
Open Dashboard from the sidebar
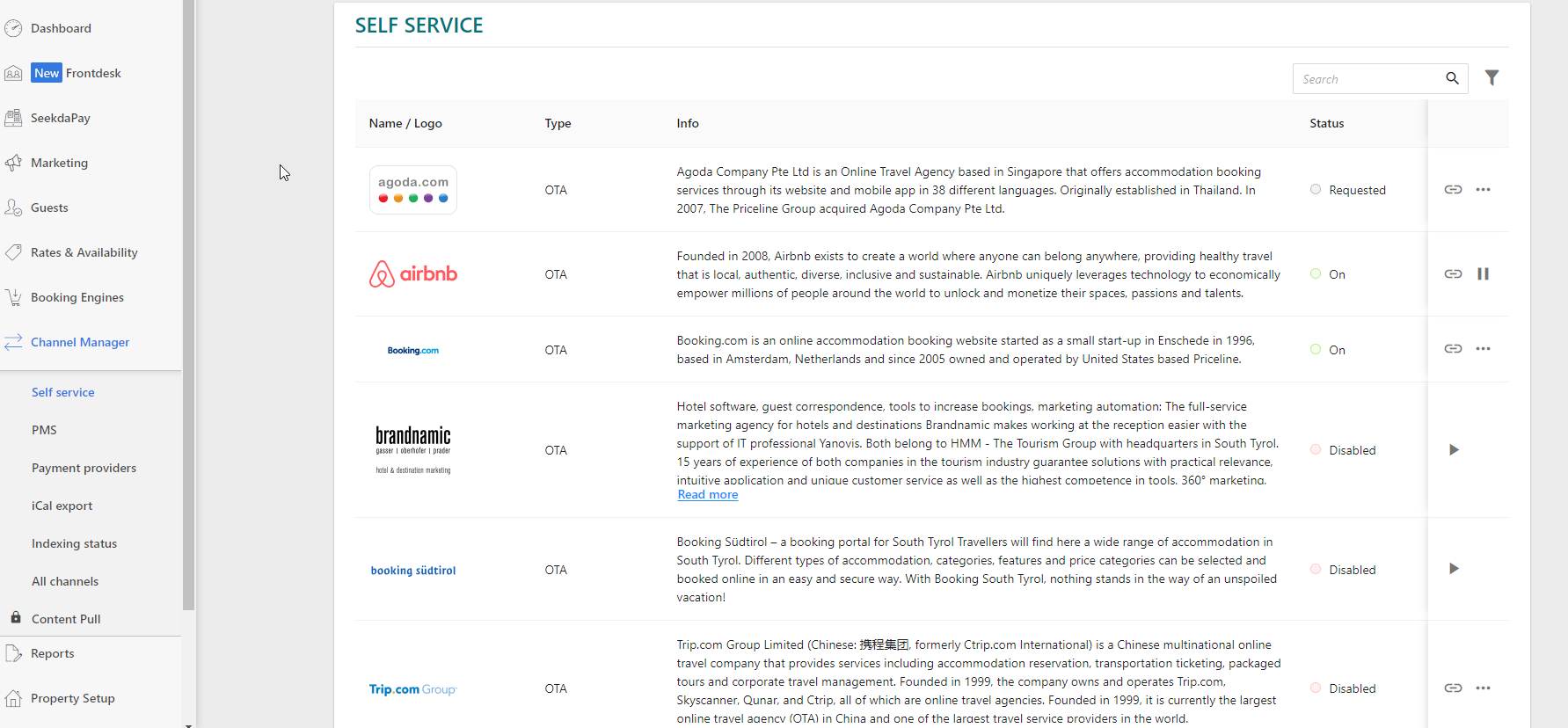click(x=61, y=28)
